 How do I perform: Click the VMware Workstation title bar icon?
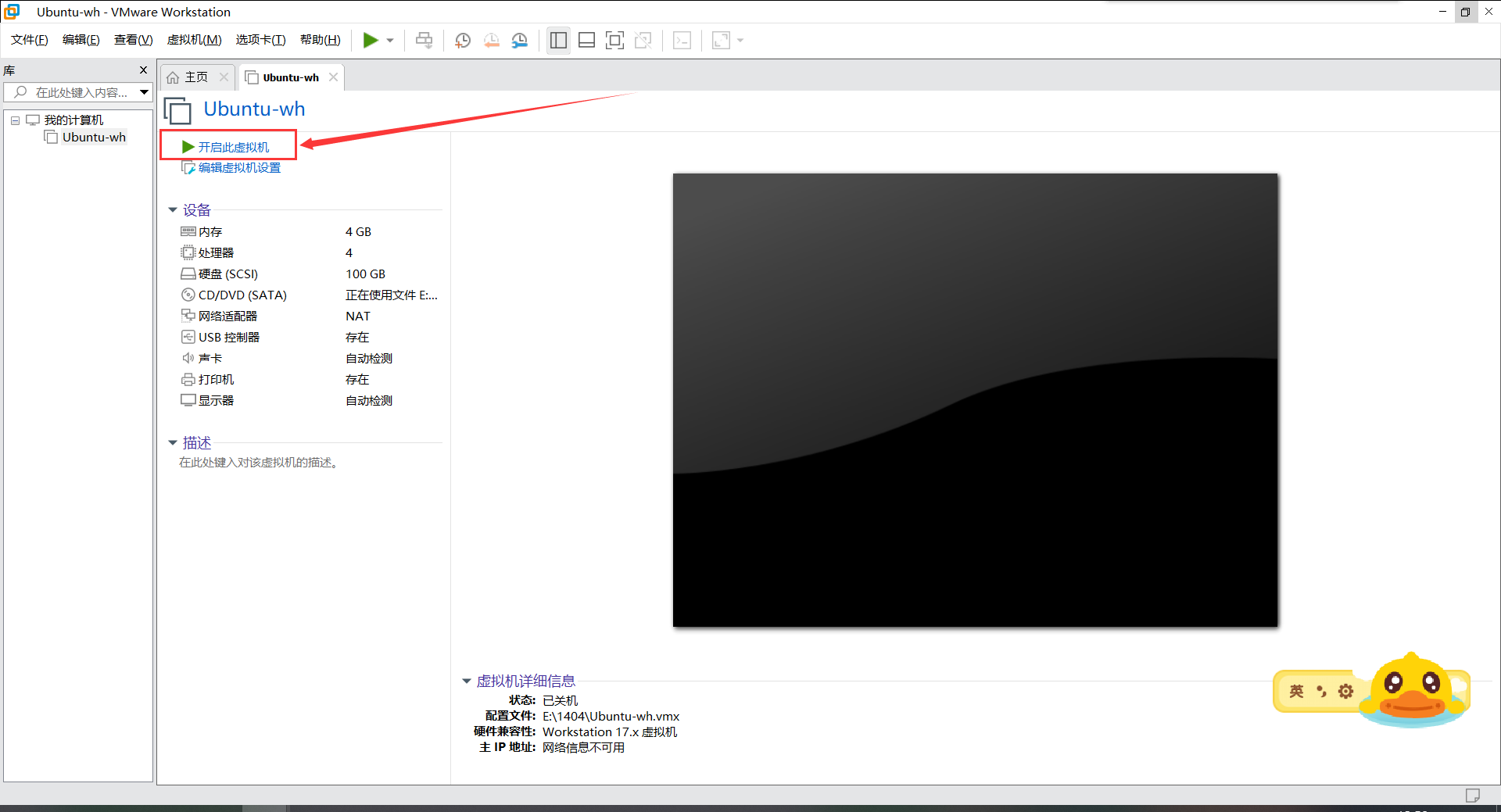(x=12, y=12)
